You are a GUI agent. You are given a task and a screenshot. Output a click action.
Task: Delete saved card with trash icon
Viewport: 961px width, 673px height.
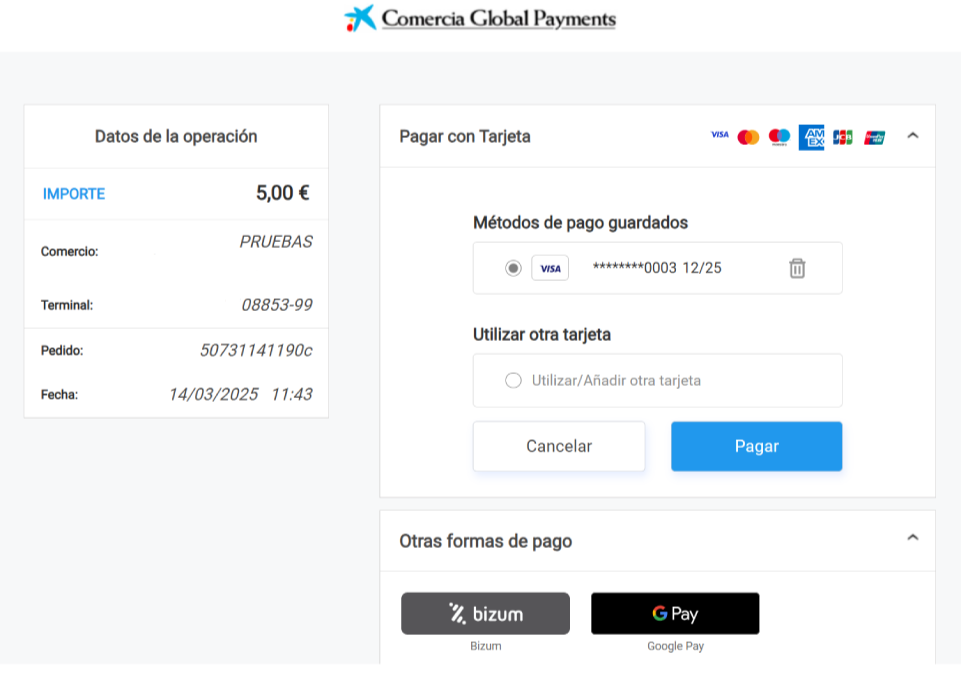point(797,268)
